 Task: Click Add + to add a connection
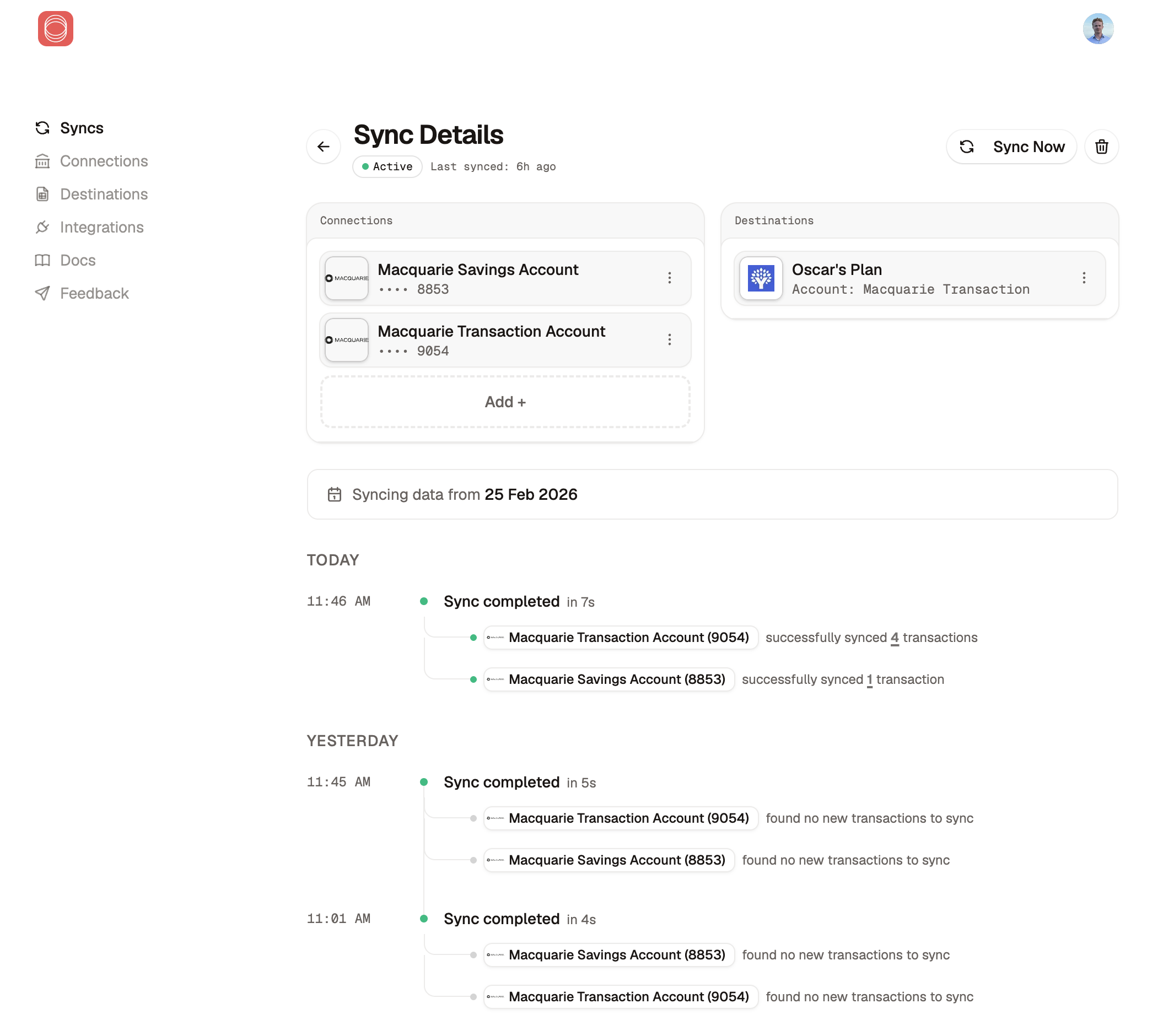(x=505, y=401)
